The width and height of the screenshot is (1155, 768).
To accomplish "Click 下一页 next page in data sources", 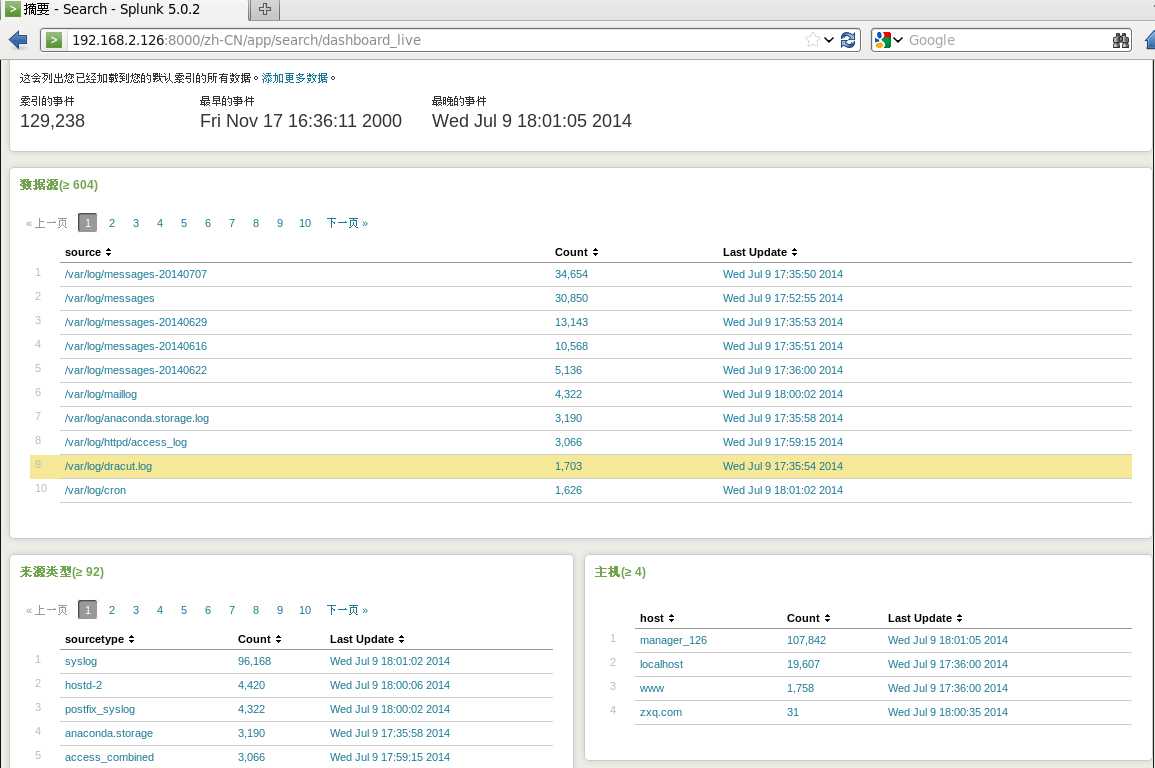I will click(x=347, y=223).
